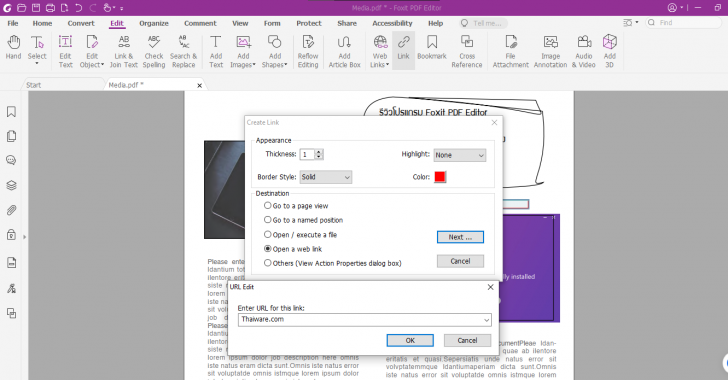The height and width of the screenshot is (380, 728).
Task: Close the Media.pdf document tab
Action: pos(200,85)
